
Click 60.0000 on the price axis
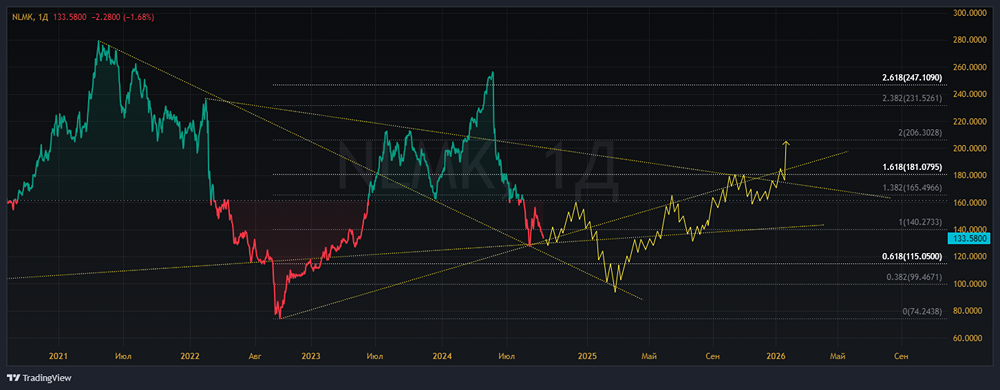pyautogui.click(x=968, y=338)
